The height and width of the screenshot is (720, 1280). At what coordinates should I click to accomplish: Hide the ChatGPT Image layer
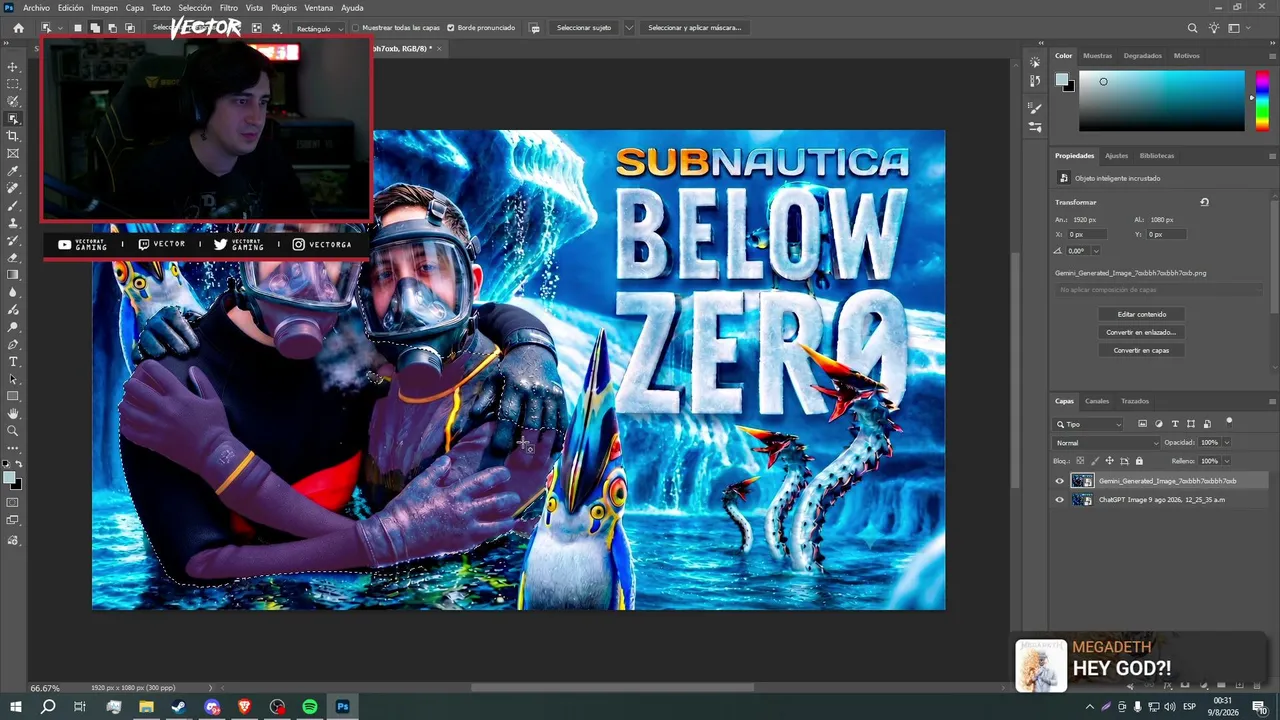[x=1060, y=500]
